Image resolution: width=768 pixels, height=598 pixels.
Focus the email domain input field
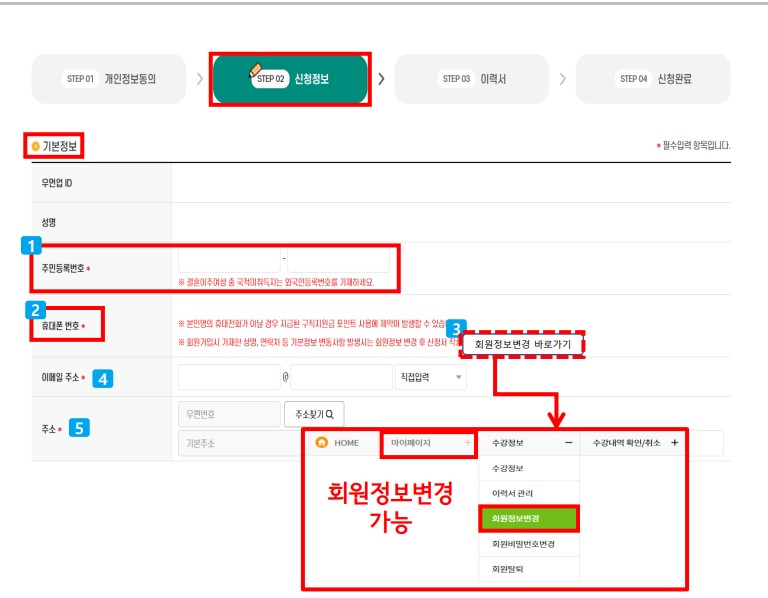click(341, 377)
